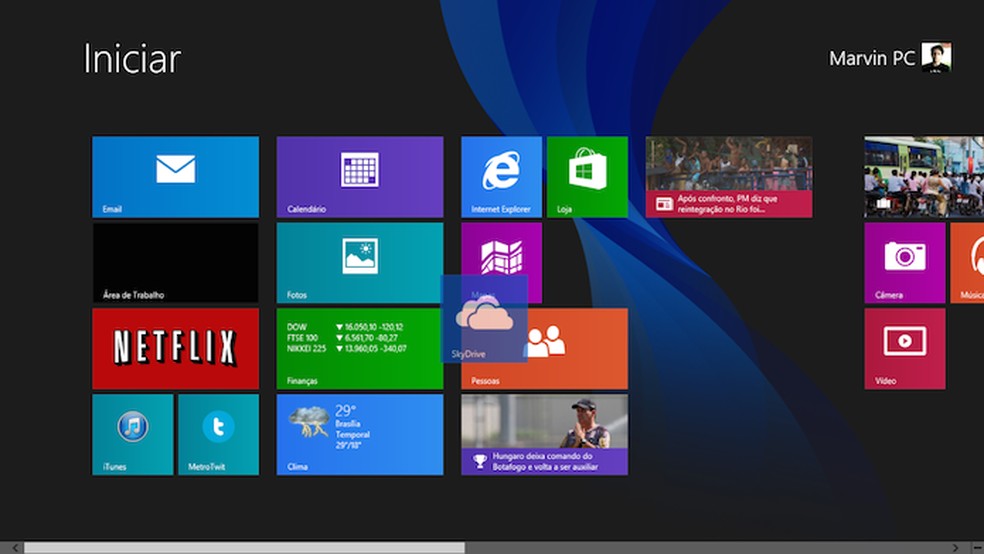Open sports tile about Botafogo coach
The width and height of the screenshot is (984, 554).
coord(544,435)
